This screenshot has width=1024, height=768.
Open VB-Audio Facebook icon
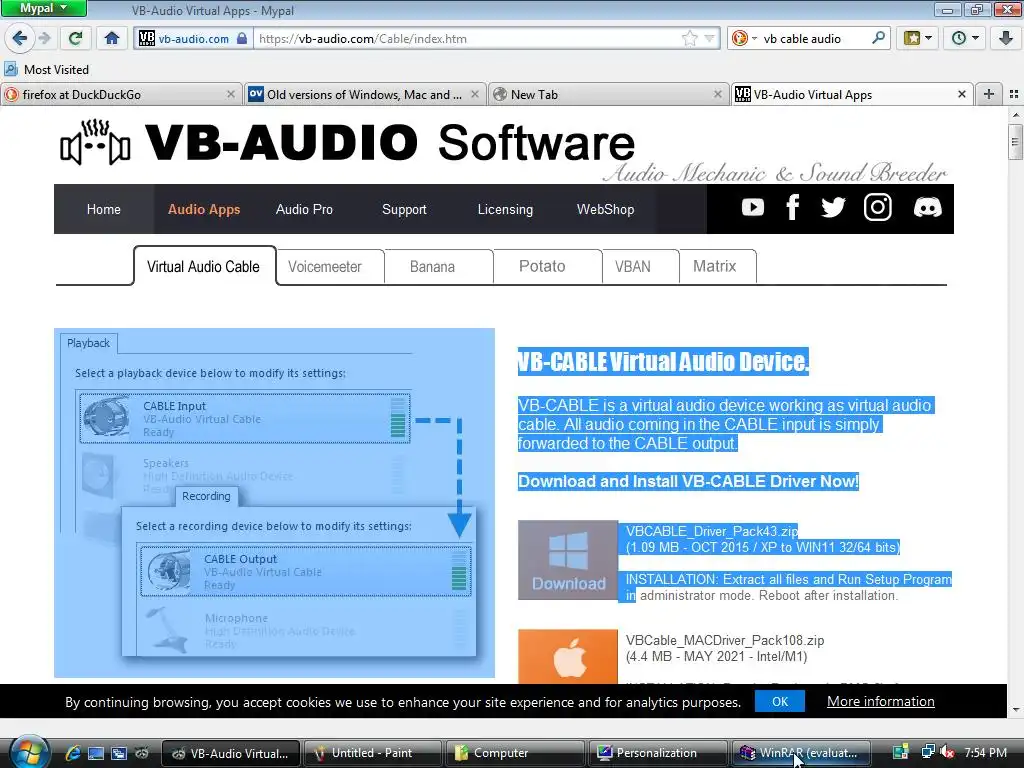click(x=792, y=208)
